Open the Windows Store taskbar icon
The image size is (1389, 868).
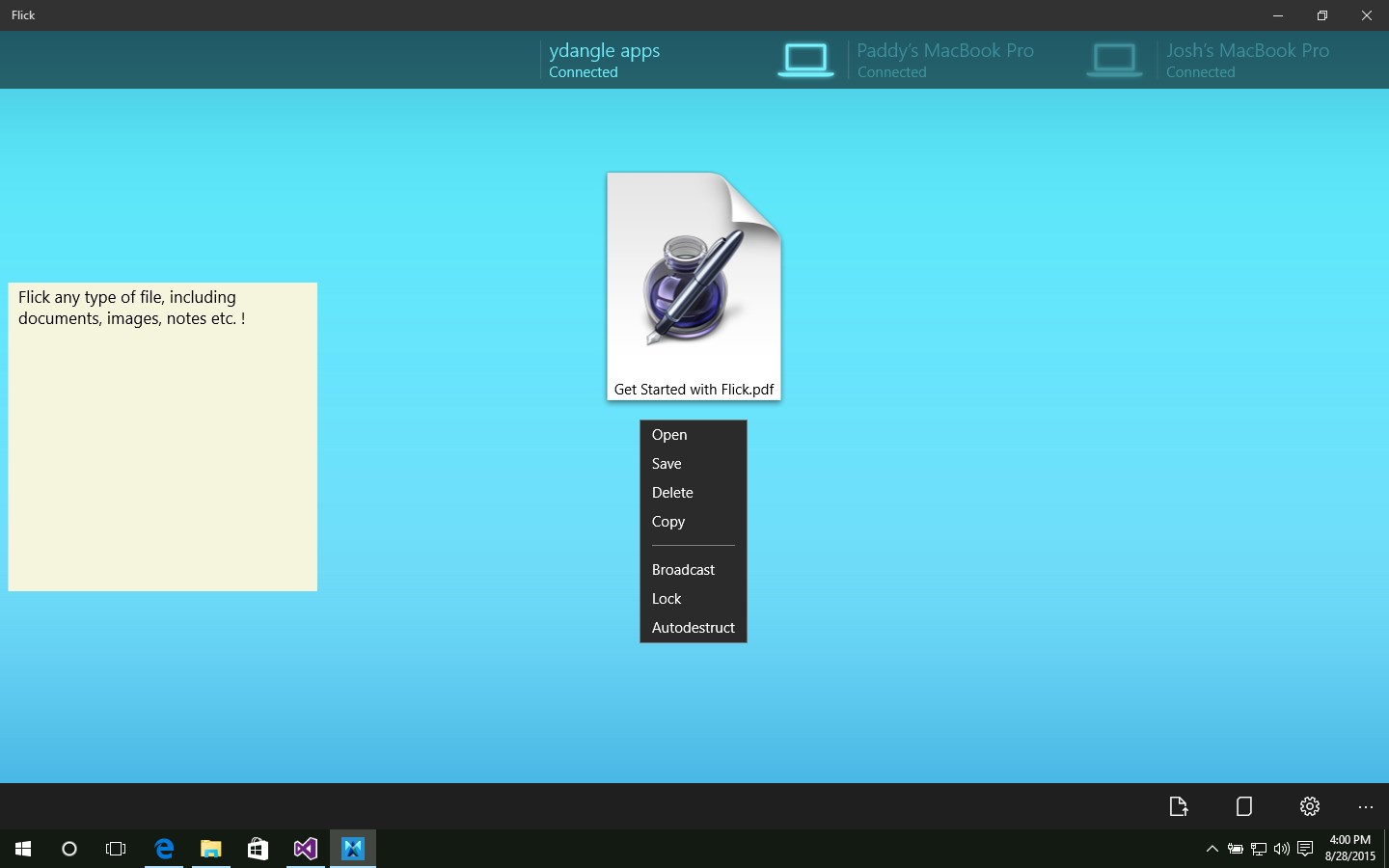pyautogui.click(x=258, y=849)
